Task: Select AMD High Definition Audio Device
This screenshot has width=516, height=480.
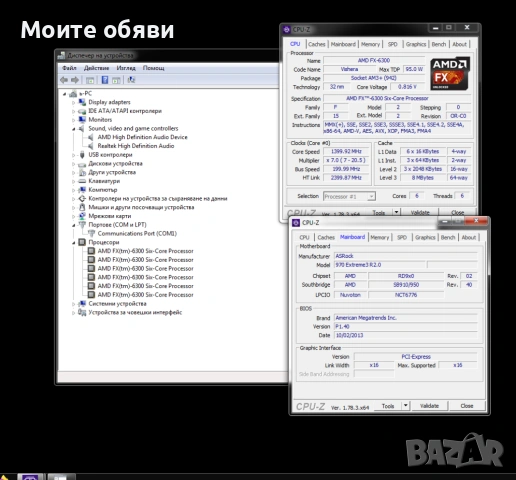Action: point(142,137)
